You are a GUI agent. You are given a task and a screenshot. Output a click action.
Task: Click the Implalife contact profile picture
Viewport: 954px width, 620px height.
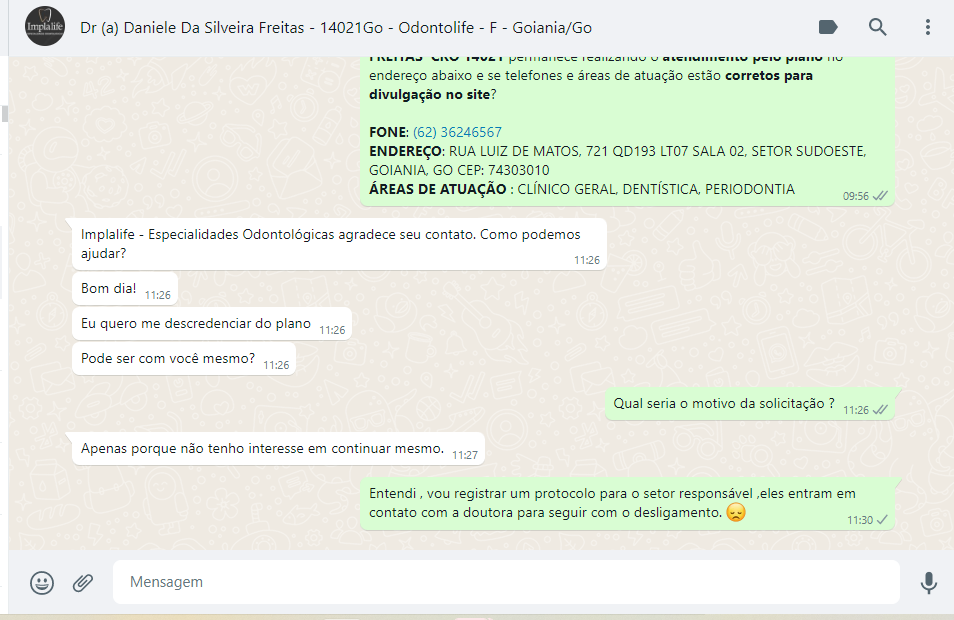click(x=45, y=26)
